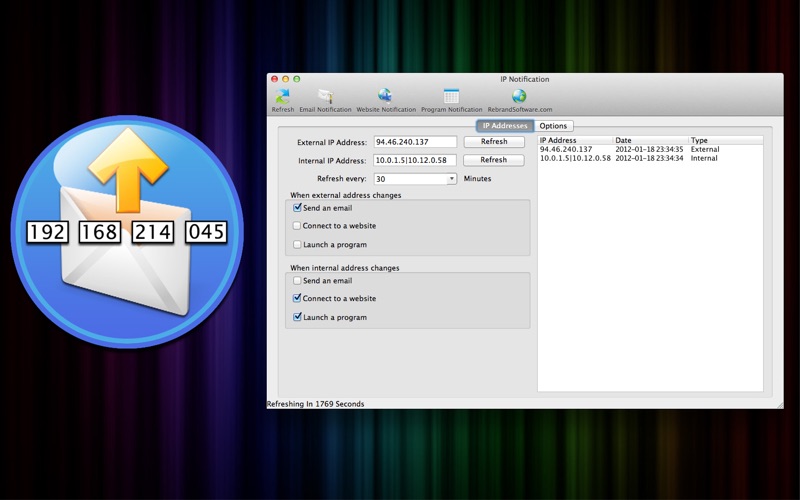Switch to the Options tab
Screen dimensions: 800x500
[553, 126]
